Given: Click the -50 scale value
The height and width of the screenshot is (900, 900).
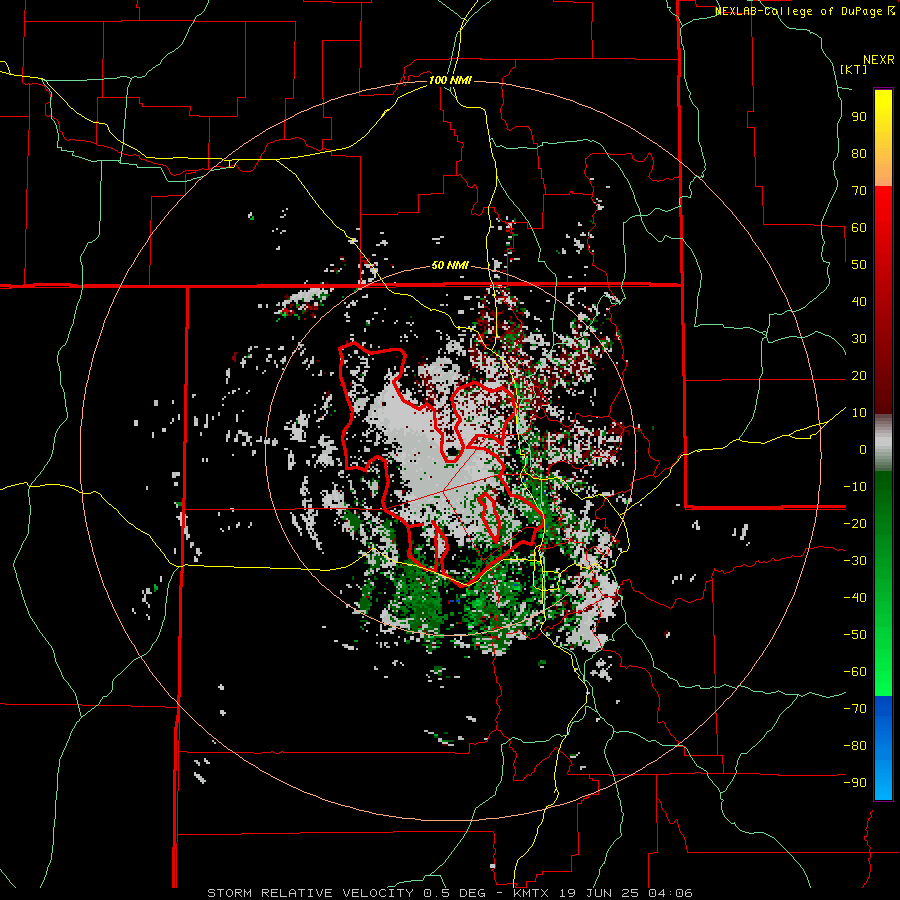Looking at the screenshot, I should point(855,634).
